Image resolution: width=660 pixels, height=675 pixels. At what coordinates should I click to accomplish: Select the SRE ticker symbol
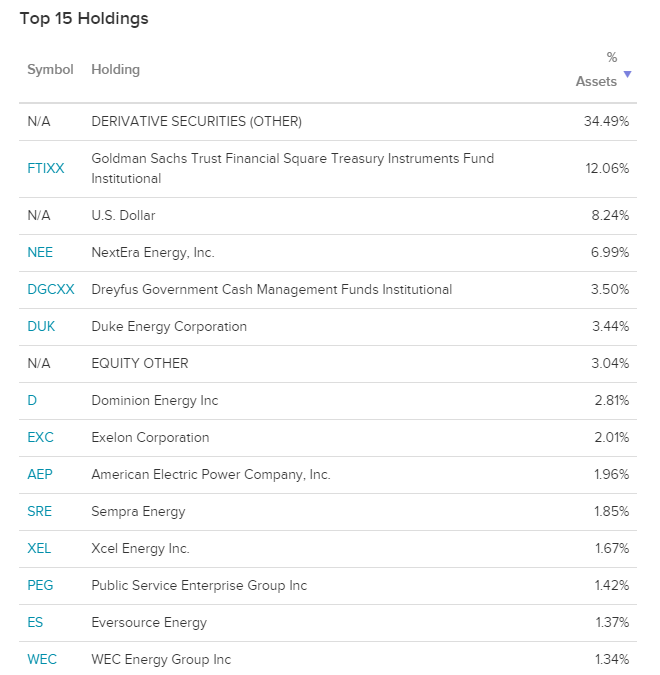click(40, 511)
